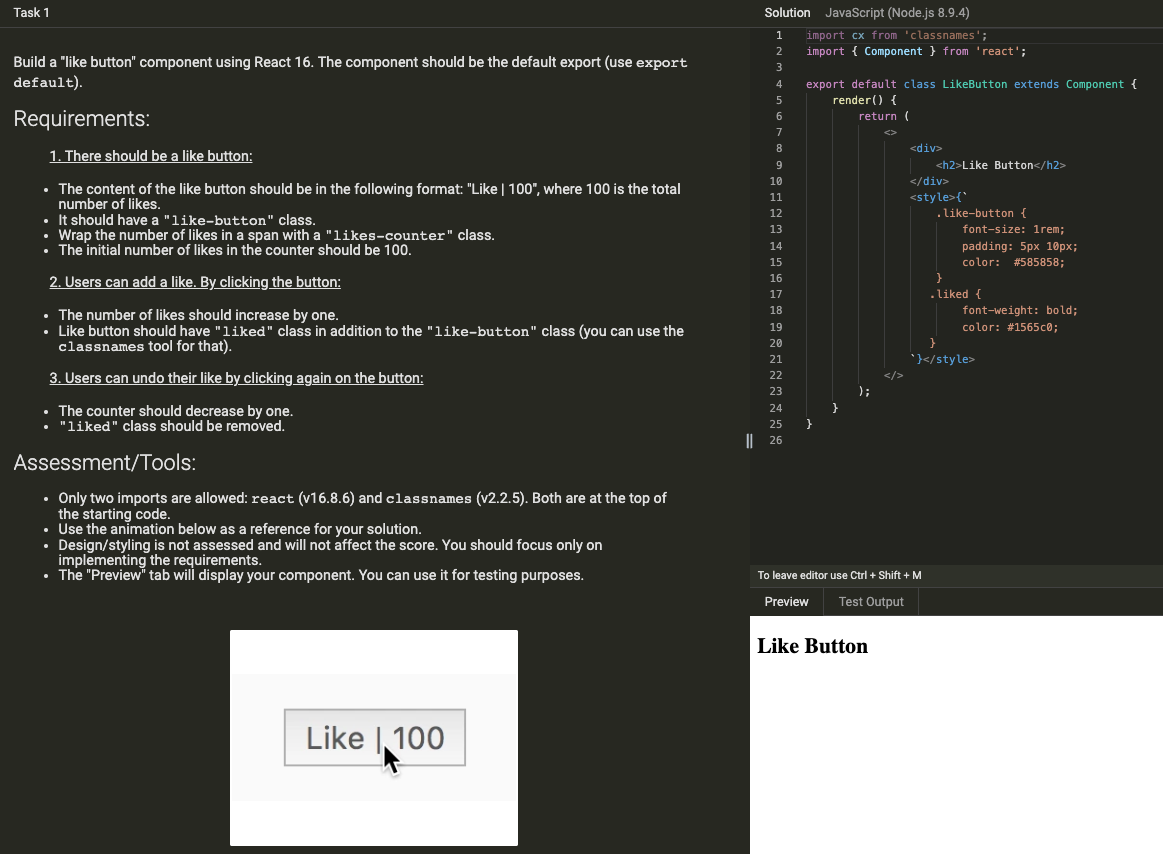This screenshot has height=854, width=1163.
Task: Click the 'The number of likes should increase by one' bullet
Action: pos(198,315)
